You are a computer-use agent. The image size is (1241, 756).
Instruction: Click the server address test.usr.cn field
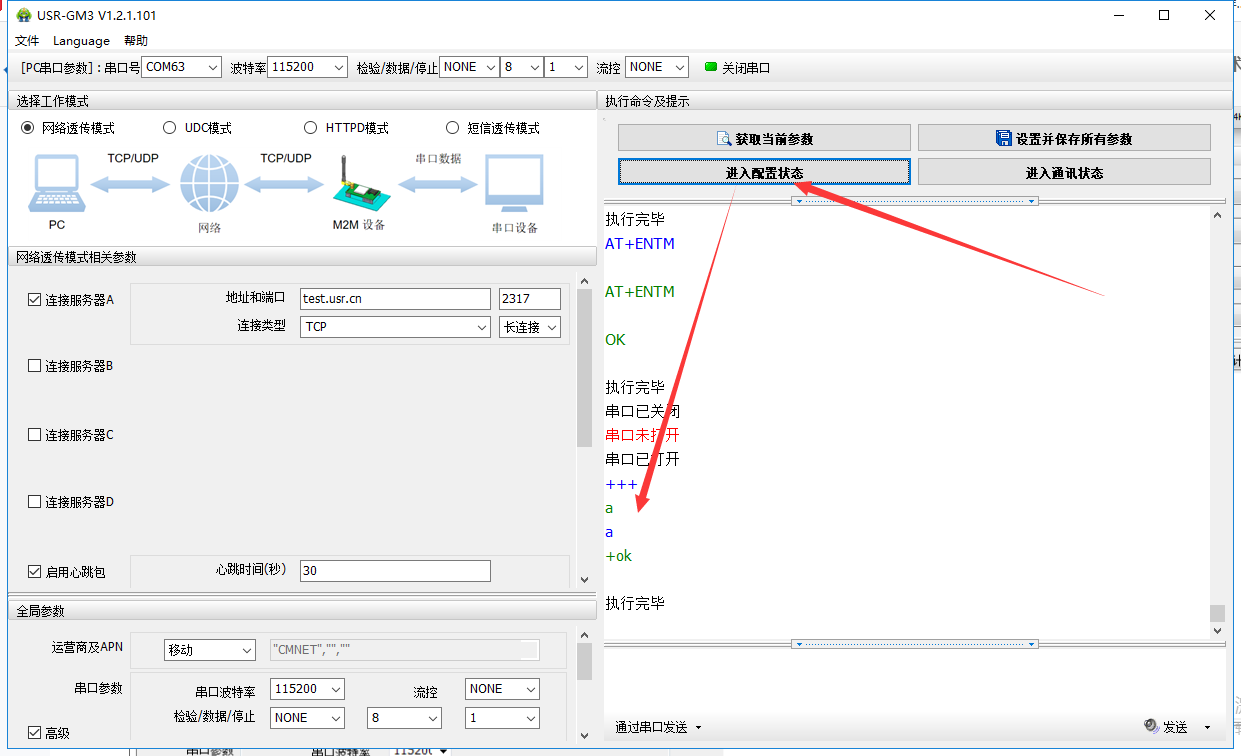coord(395,299)
